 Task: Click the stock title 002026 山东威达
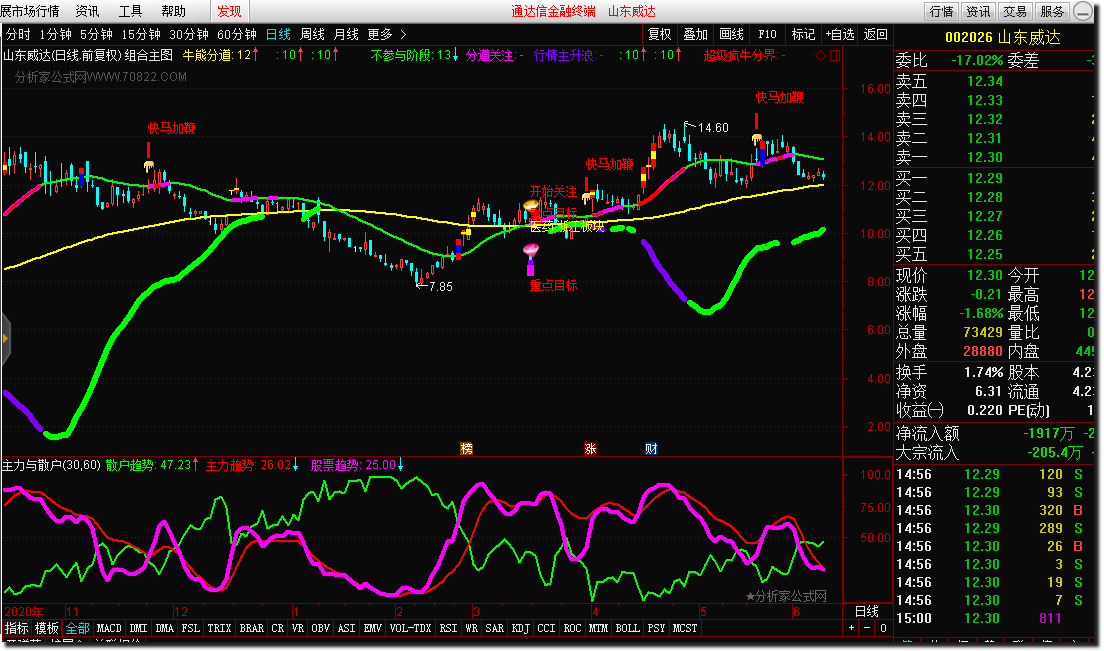pyautogui.click(x=1003, y=37)
